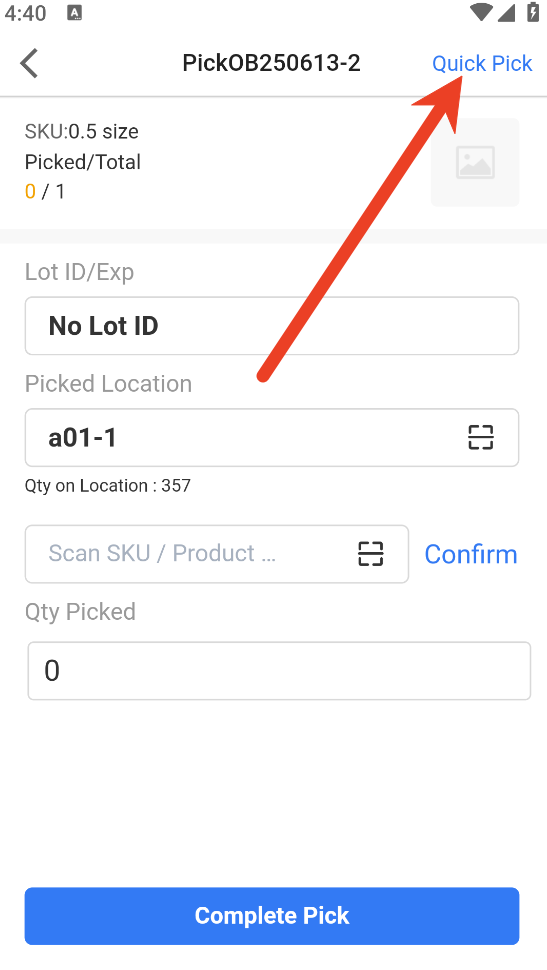Tap the Wi-Fi status icon

(481, 12)
